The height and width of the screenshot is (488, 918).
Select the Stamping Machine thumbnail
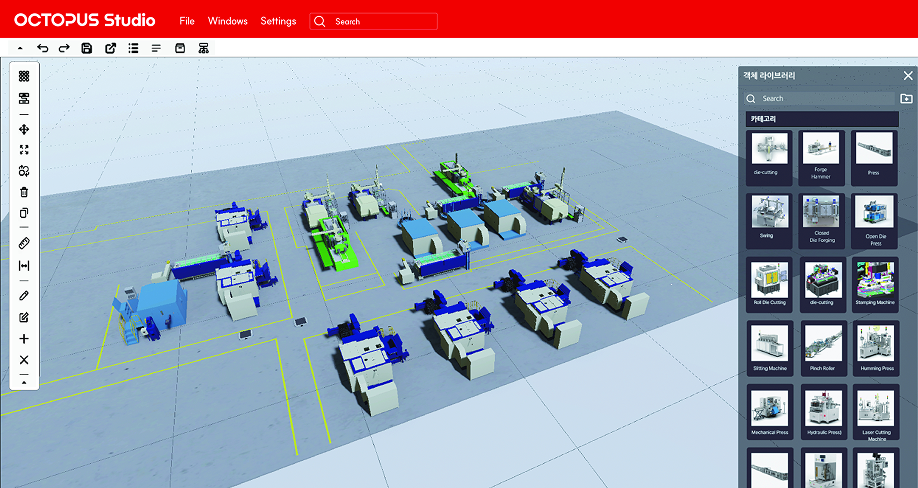875,284
